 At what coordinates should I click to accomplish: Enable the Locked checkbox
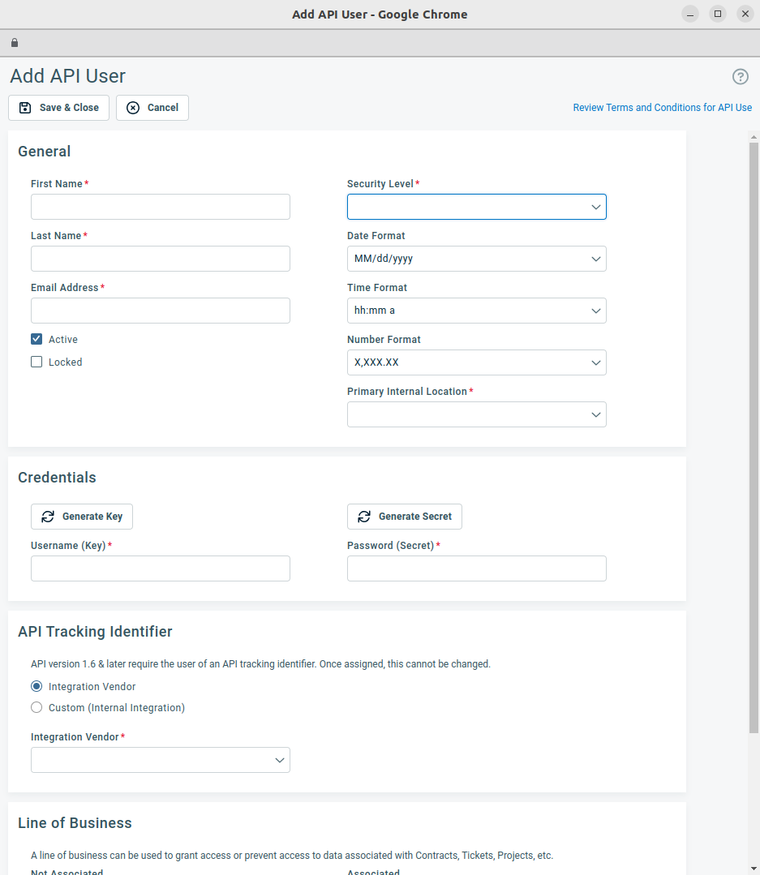tap(37, 363)
